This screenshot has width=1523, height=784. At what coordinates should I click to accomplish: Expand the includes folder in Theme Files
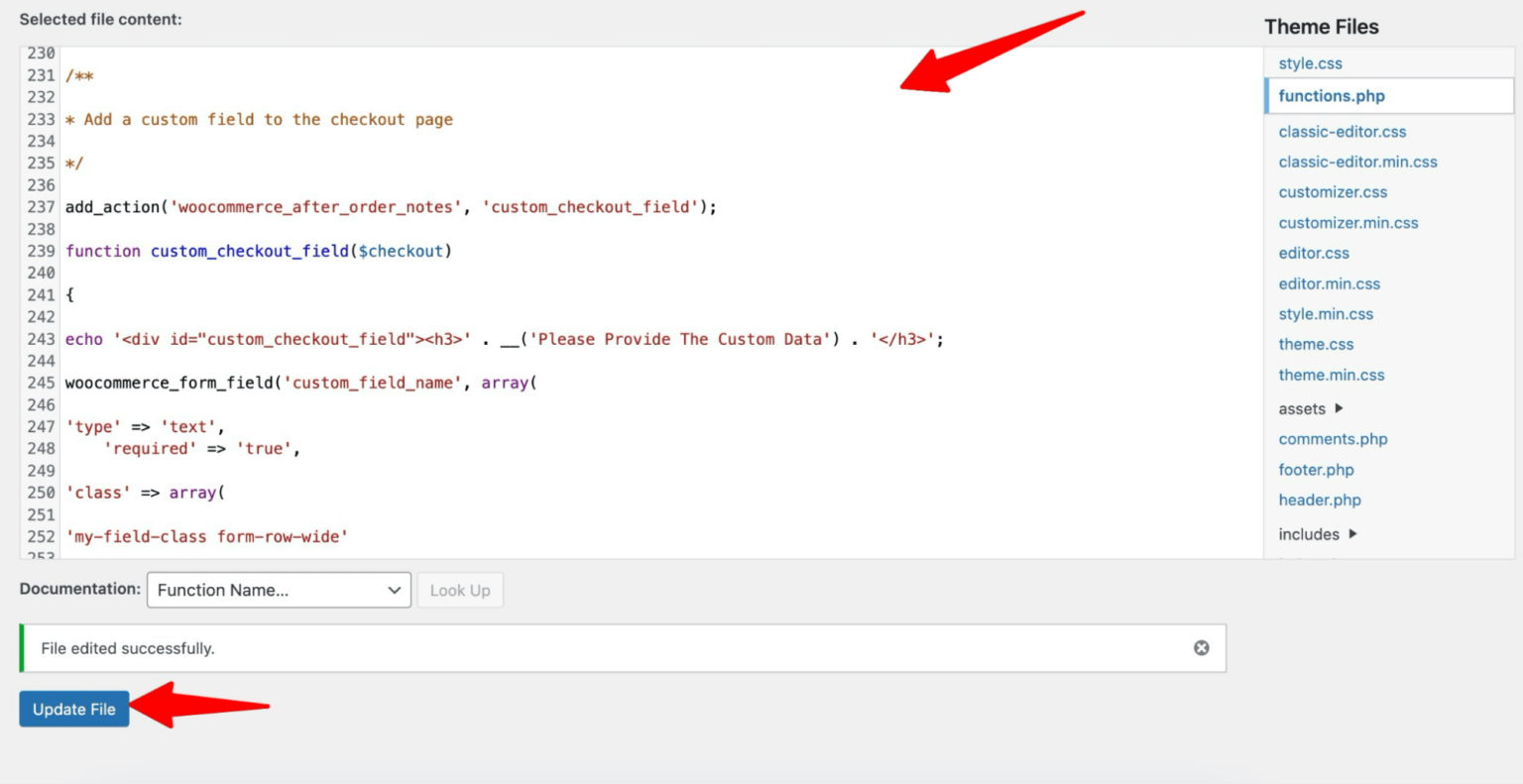point(1306,534)
